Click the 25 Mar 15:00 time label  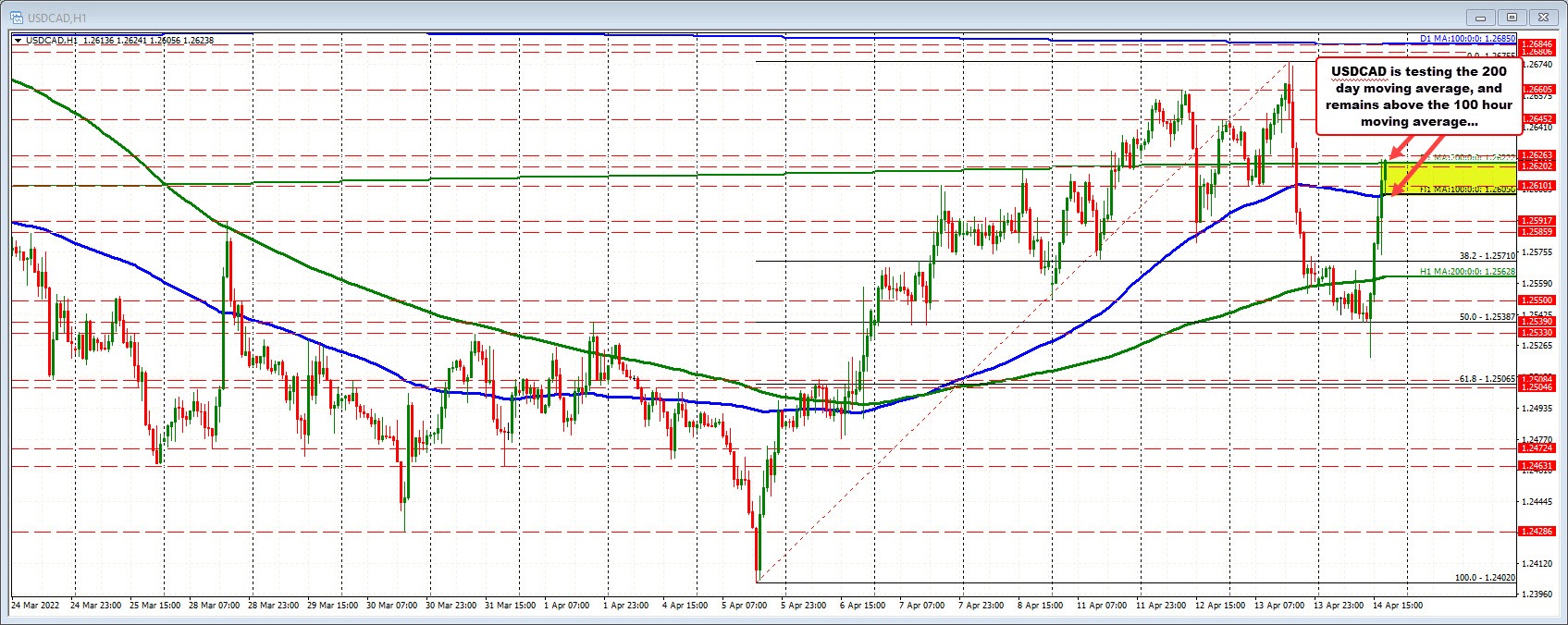(x=157, y=606)
